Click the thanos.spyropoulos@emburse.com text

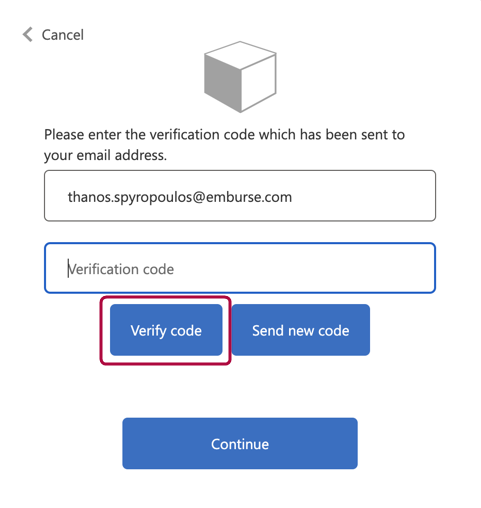[x=180, y=197]
